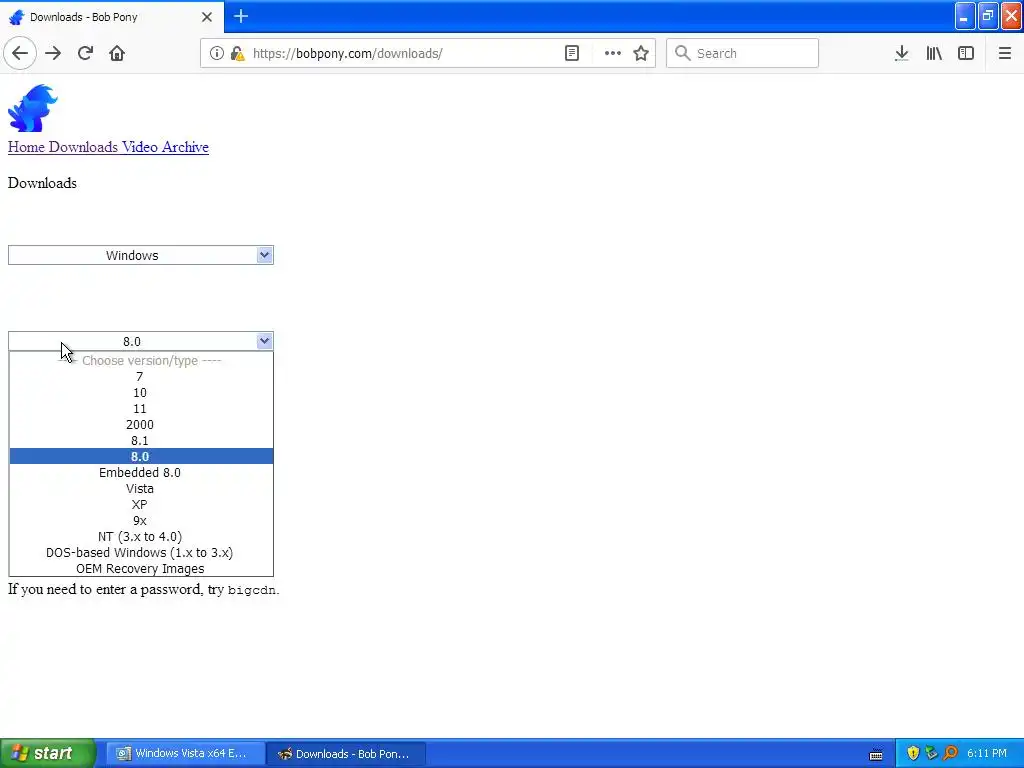Follow the Video Archive link

pos(165,147)
